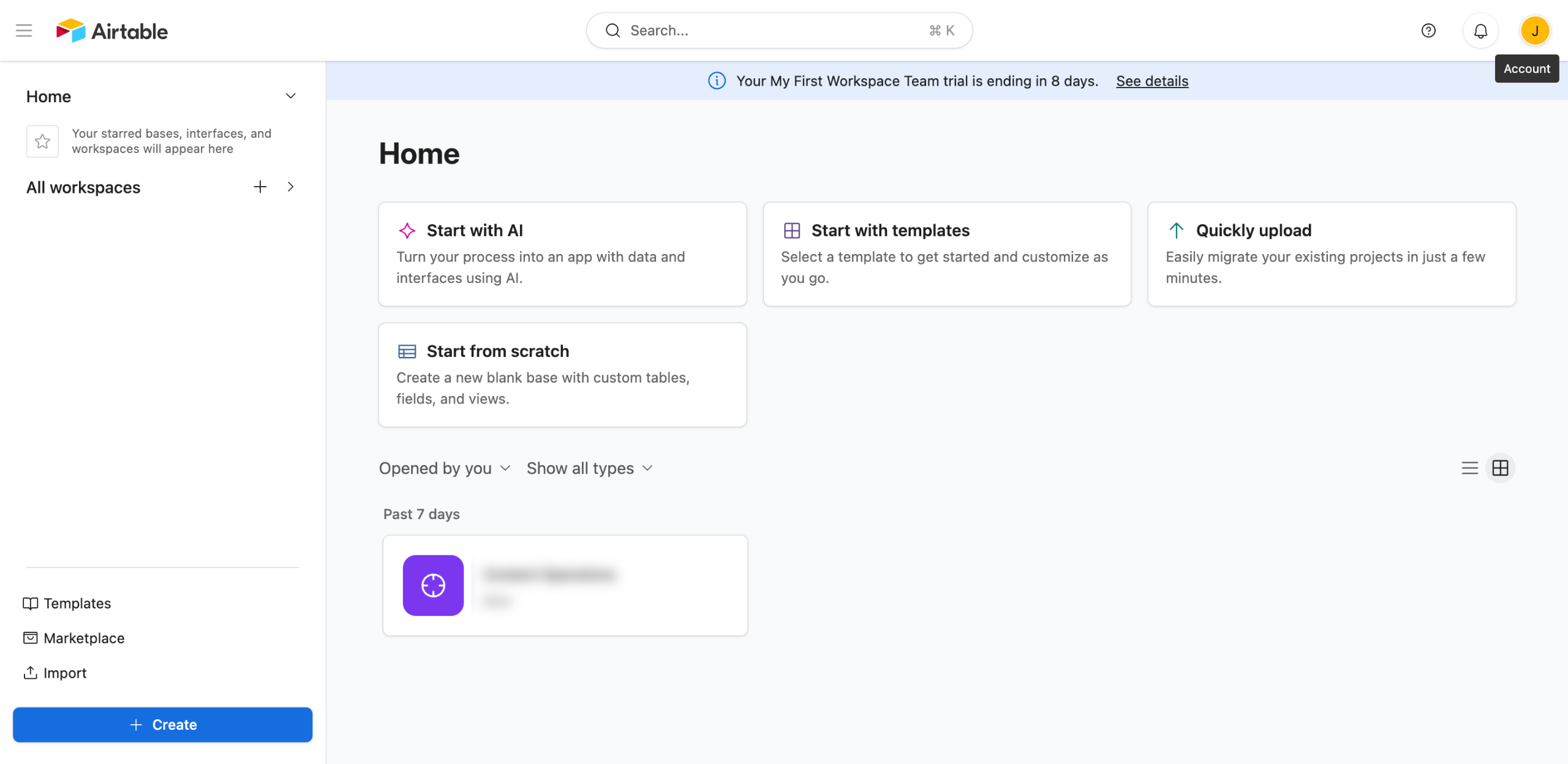Open the help question mark icon
This screenshot has width=1568, height=764.
(1428, 31)
